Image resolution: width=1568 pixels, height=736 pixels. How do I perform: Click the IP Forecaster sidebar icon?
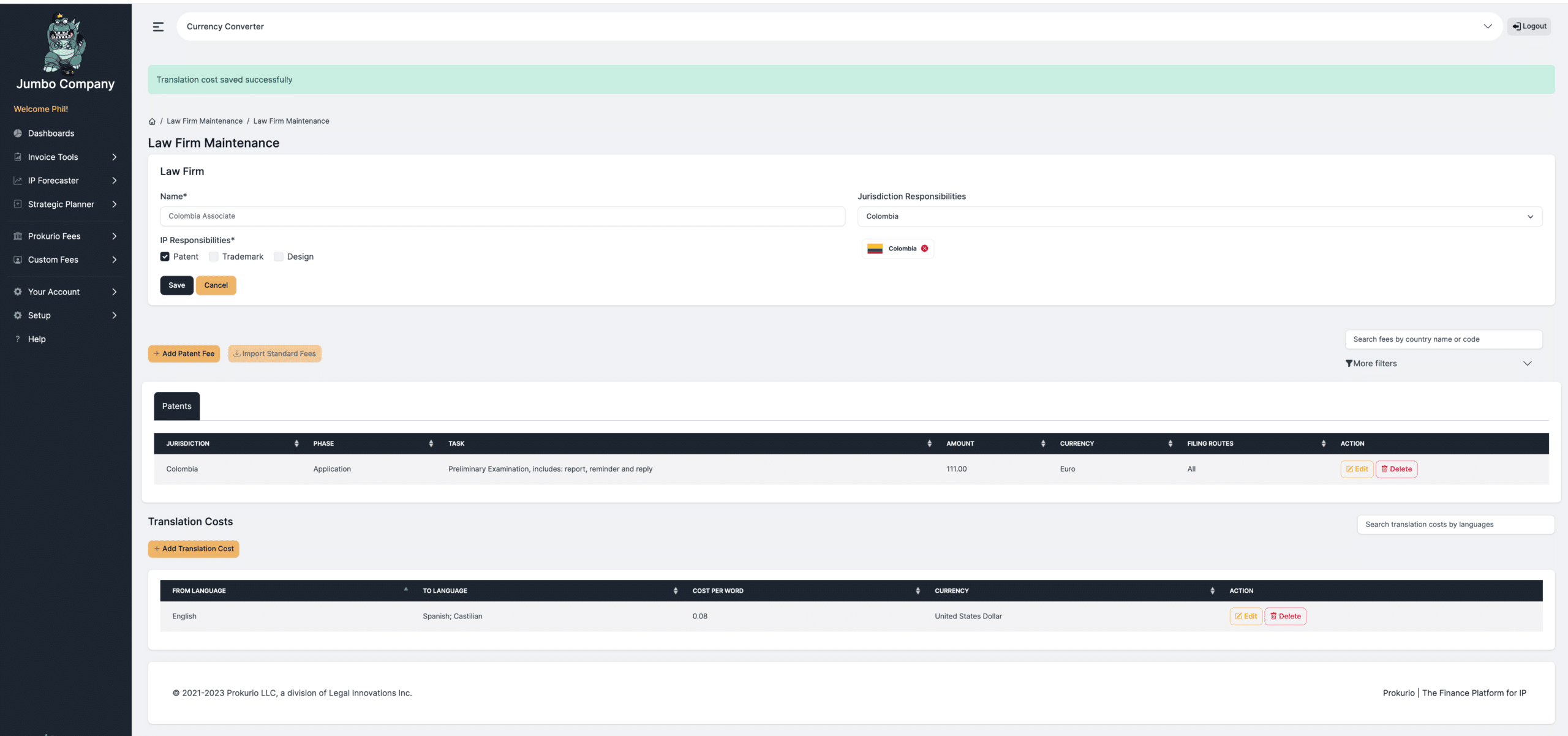click(18, 180)
